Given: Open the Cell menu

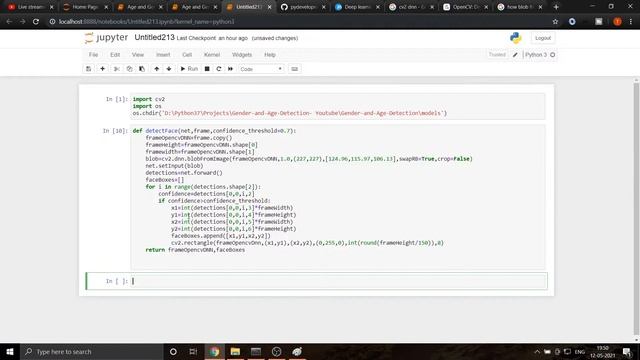Looking at the screenshot, I should 187,55.
